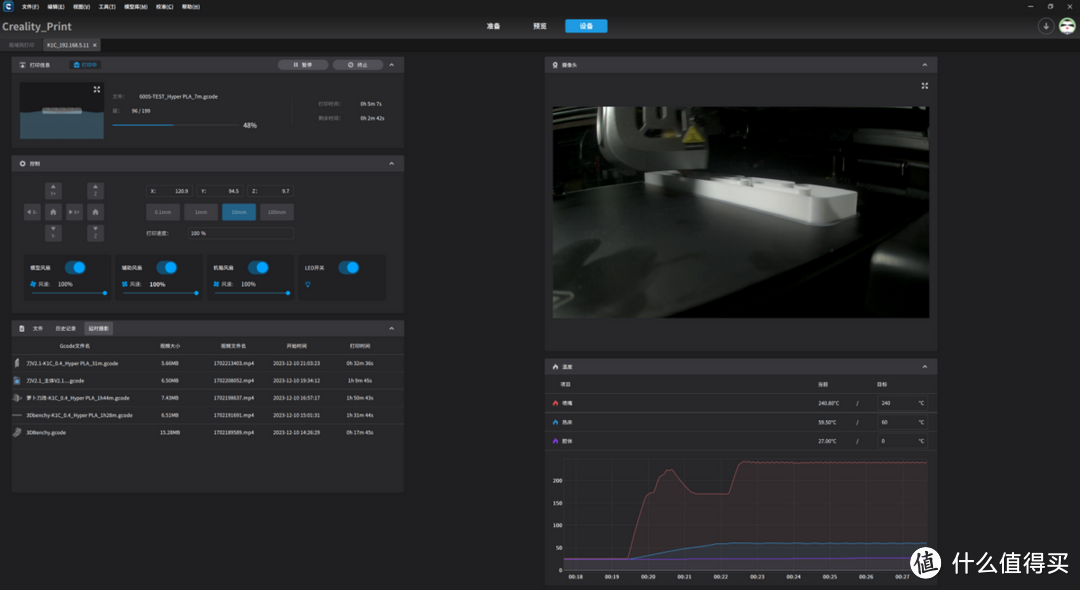Image resolution: width=1080 pixels, height=590 pixels.
Task: Adjust the model fan speed slider
Action: pyautogui.click(x=68, y=293)
